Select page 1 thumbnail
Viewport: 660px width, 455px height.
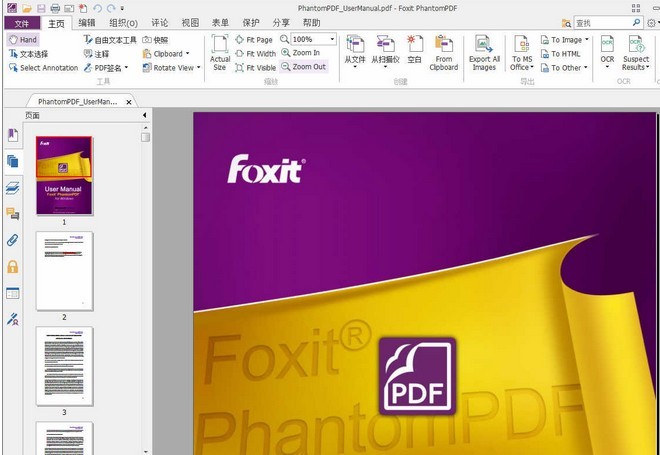(x=64, y=176)
